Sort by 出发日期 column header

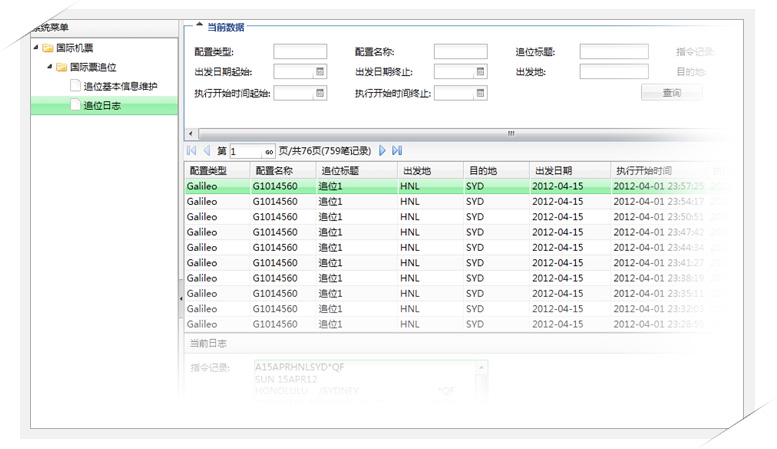[x=569, y=171]
